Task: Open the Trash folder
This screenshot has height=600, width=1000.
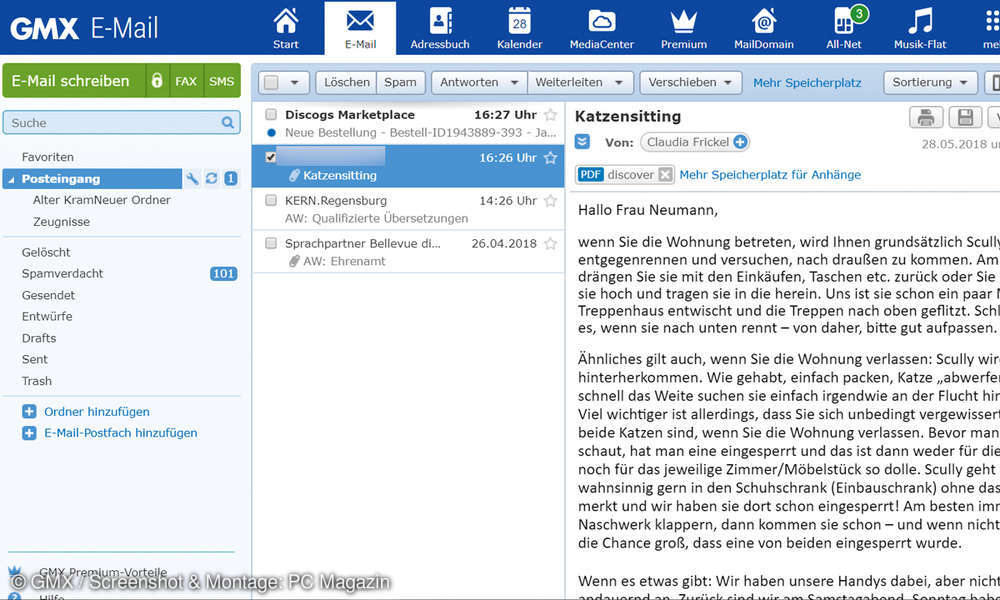Action: point(36,381)
